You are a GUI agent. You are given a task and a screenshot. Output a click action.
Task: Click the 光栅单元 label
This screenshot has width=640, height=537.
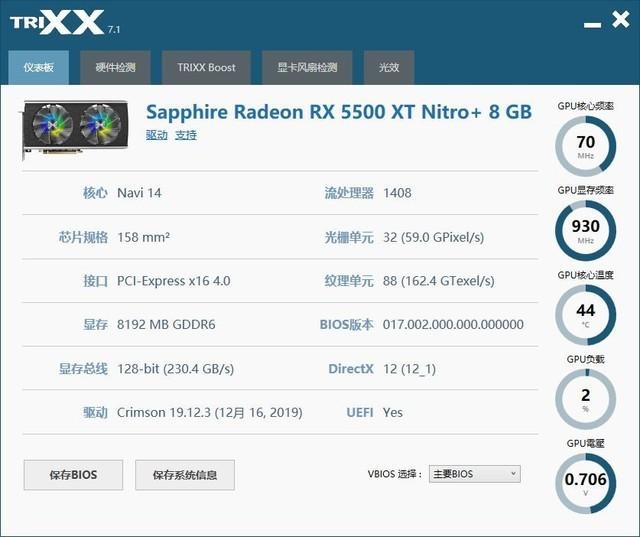click(x=349, y=237)
